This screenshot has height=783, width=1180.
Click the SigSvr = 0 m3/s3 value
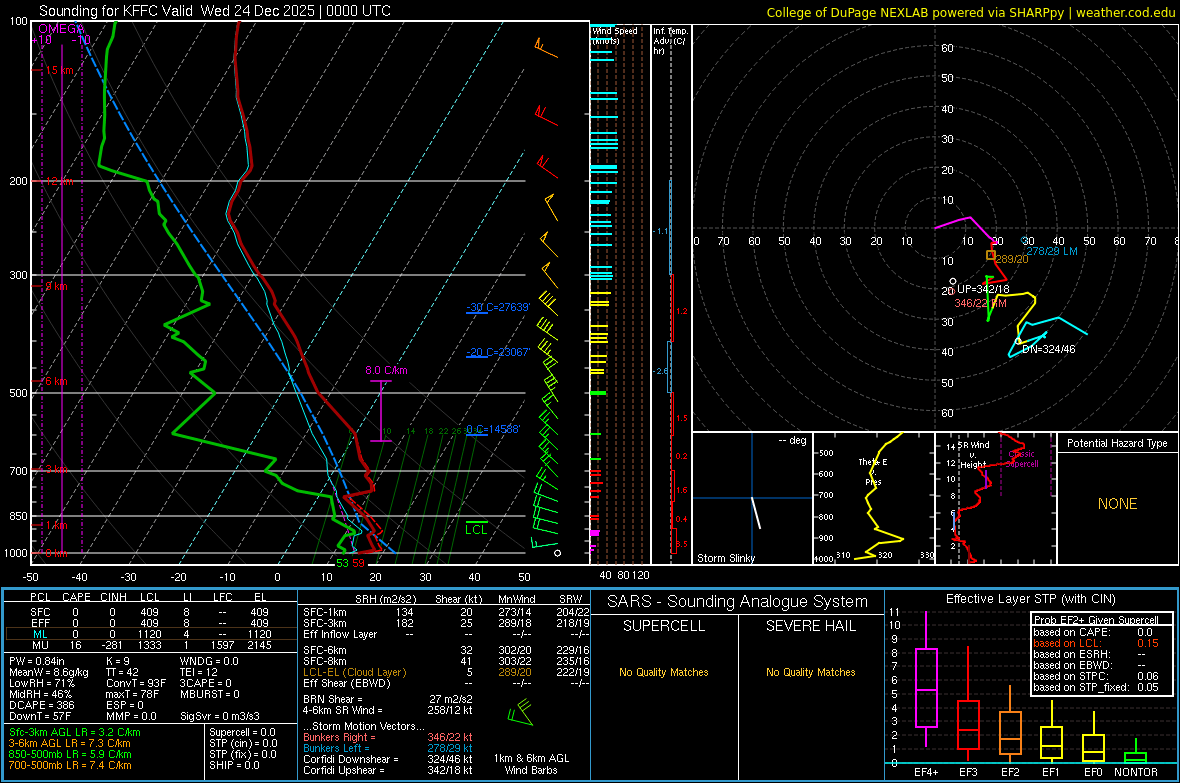pos(220,716)
